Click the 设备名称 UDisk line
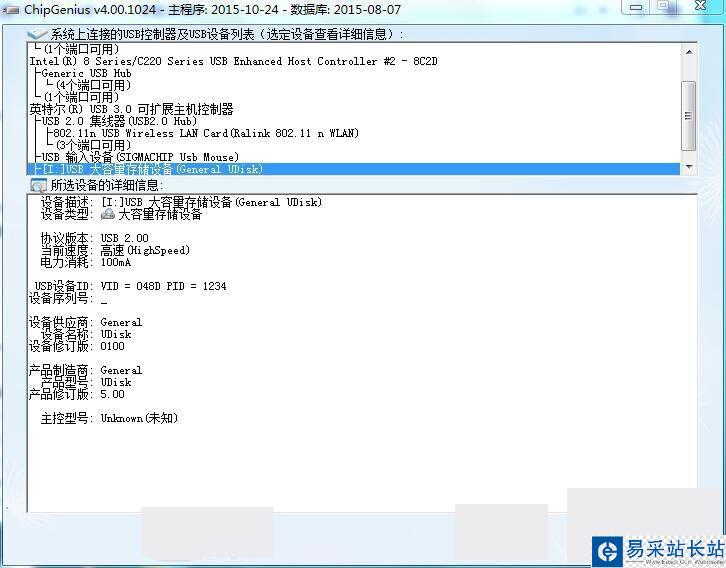The image size is (726, 568). point(86,334)
